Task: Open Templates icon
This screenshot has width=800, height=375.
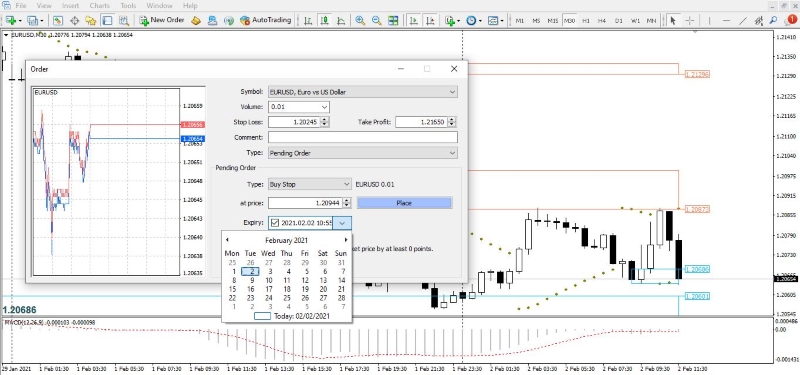Action: point(493,20)
